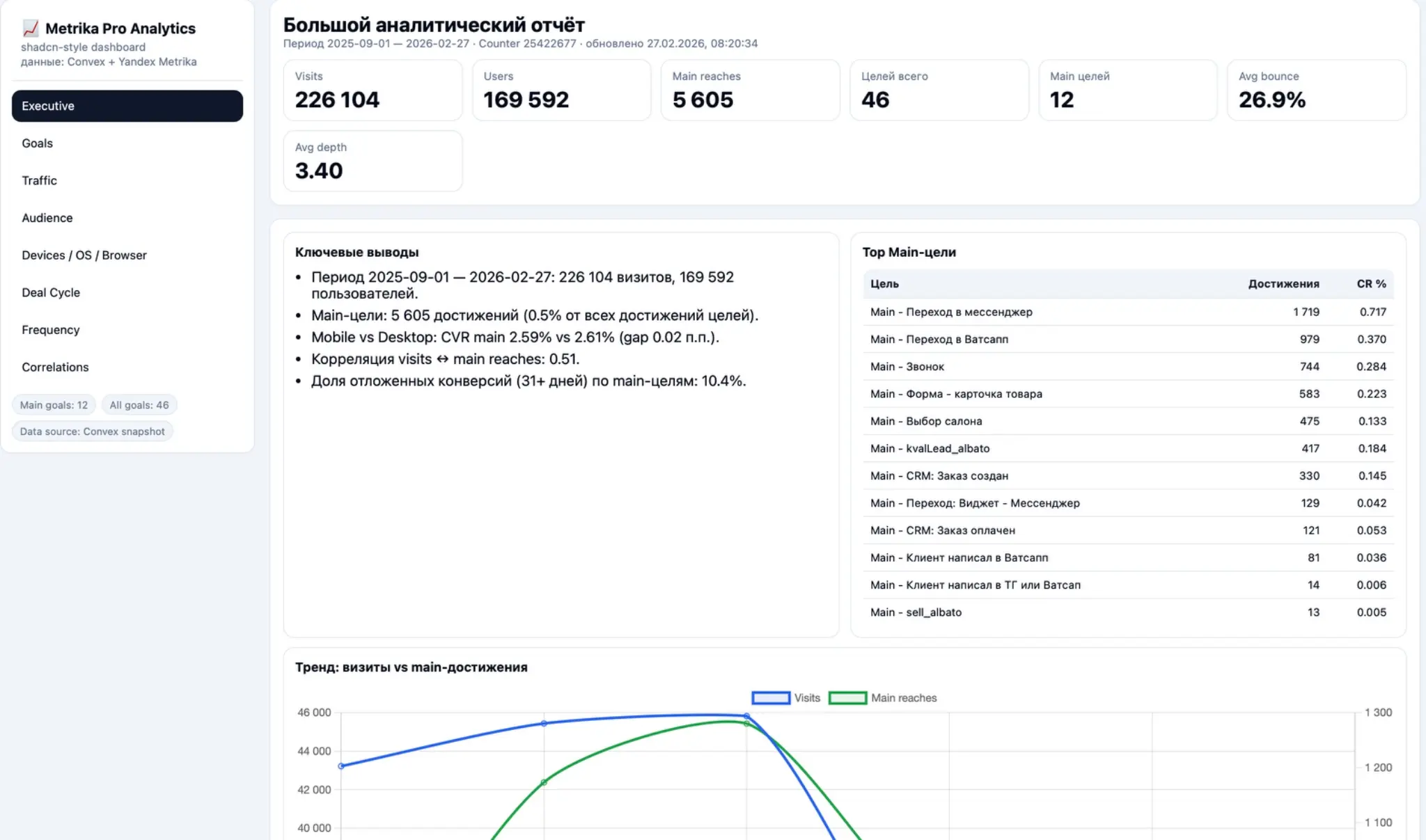Select the Deal Cycle section

(127, 293)
